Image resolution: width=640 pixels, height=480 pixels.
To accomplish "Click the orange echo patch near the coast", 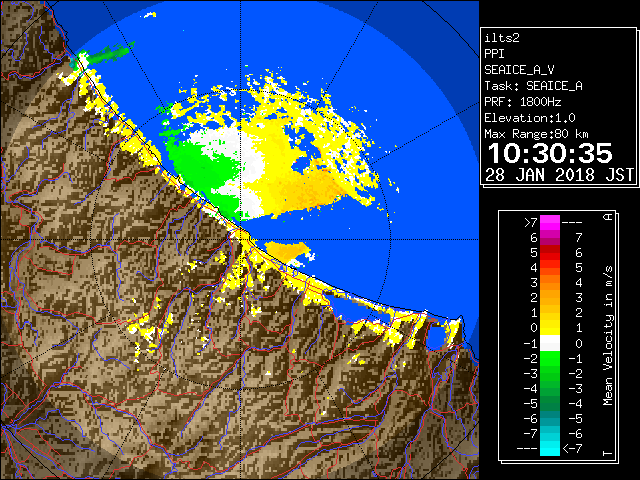I will coord(288,251).
